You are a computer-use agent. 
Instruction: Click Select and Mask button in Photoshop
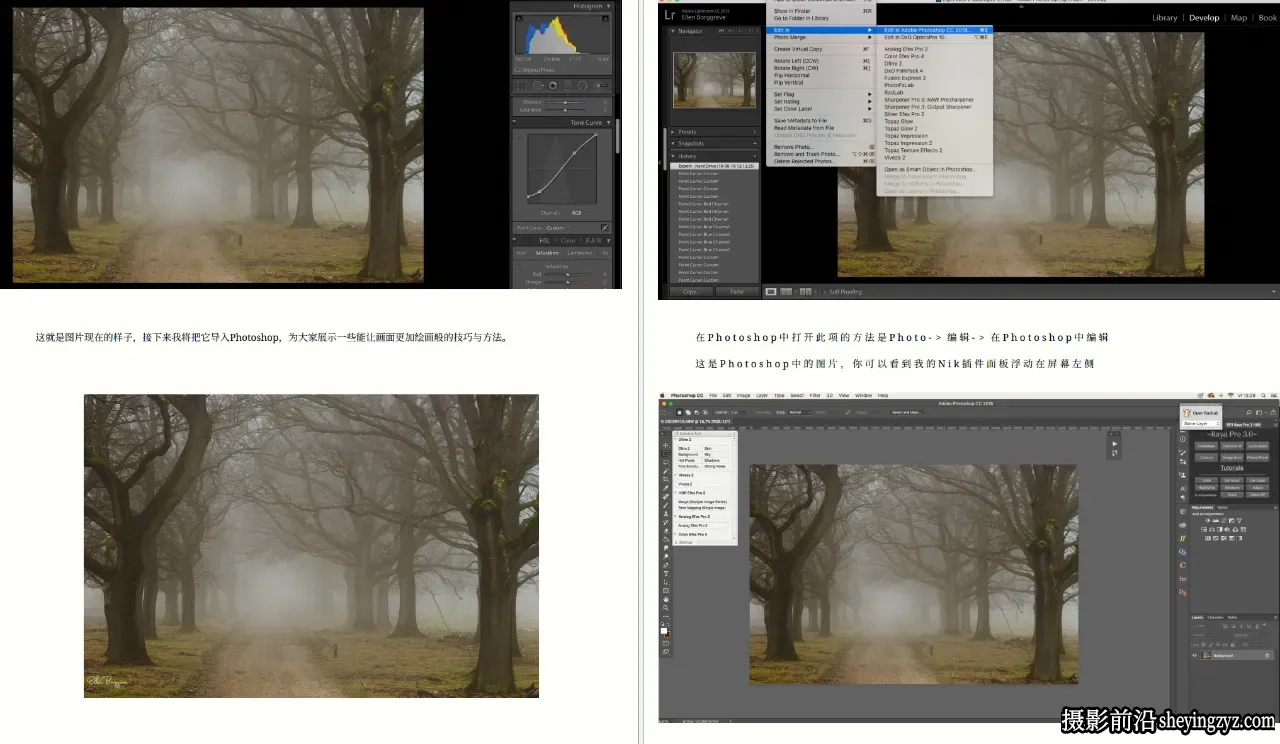[x=907, y=412]
